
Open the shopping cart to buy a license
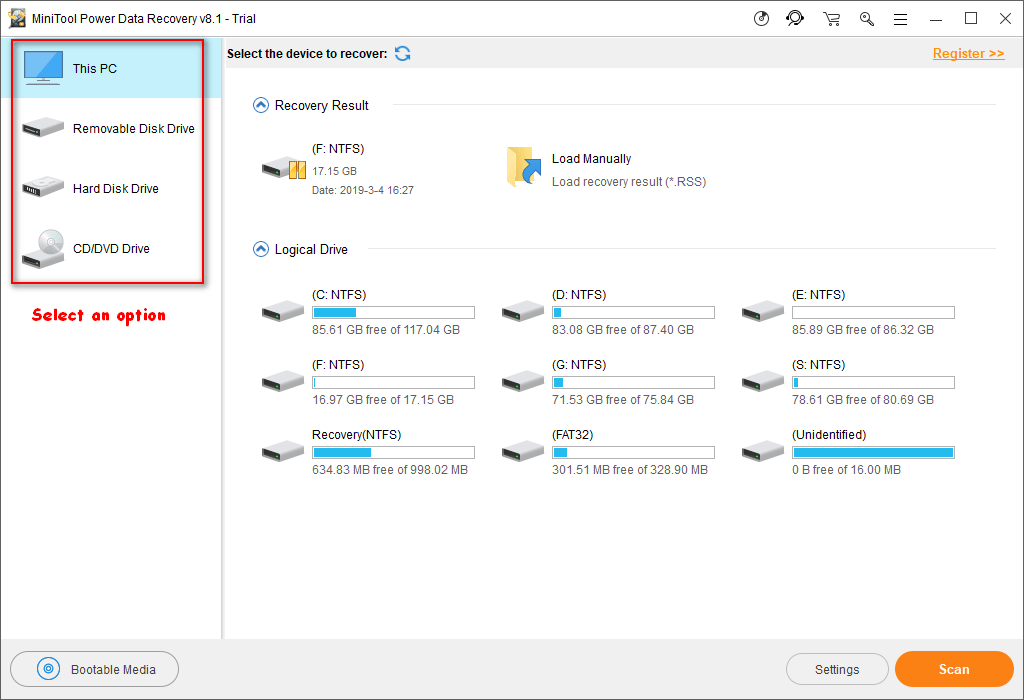(x=831, y=18)
